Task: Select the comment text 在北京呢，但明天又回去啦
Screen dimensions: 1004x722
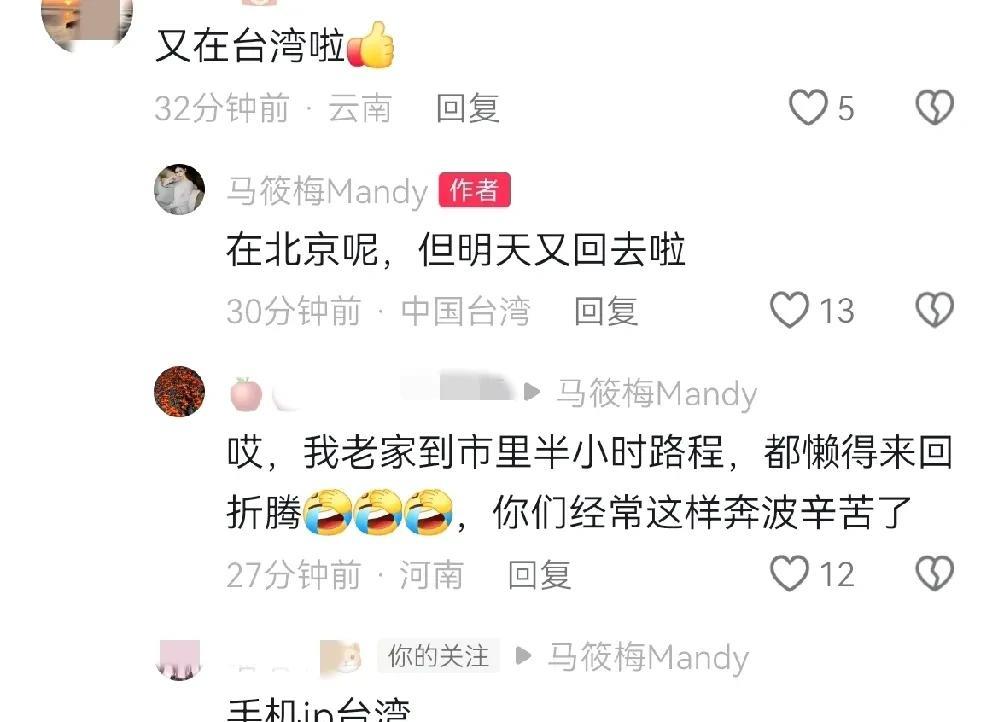Action: (456, 249)
